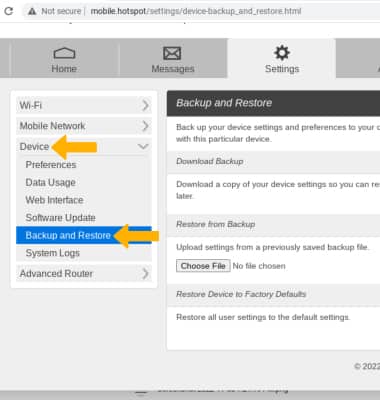Click the Home house icon
Screen dimensions: 380x400
64,53
